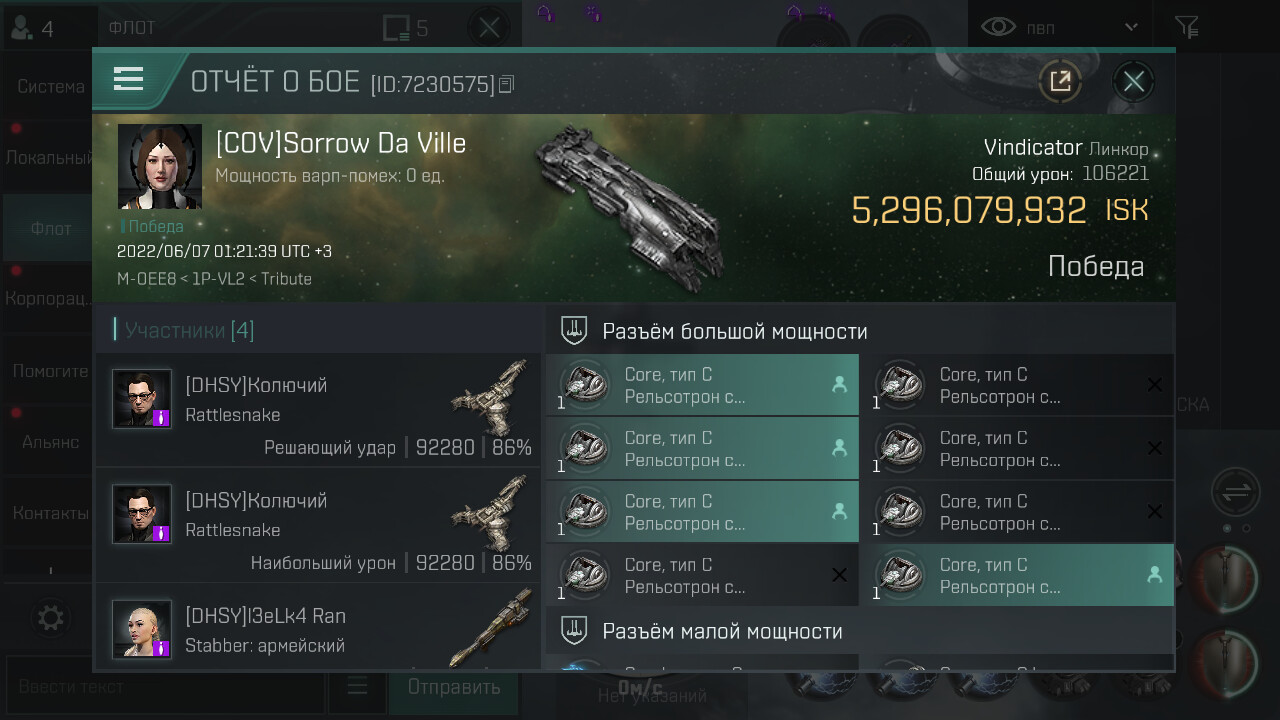Click the chat text input field
Image resolution: width=1280 pixels, height=720 pixels.
click(x=165, y=686)
